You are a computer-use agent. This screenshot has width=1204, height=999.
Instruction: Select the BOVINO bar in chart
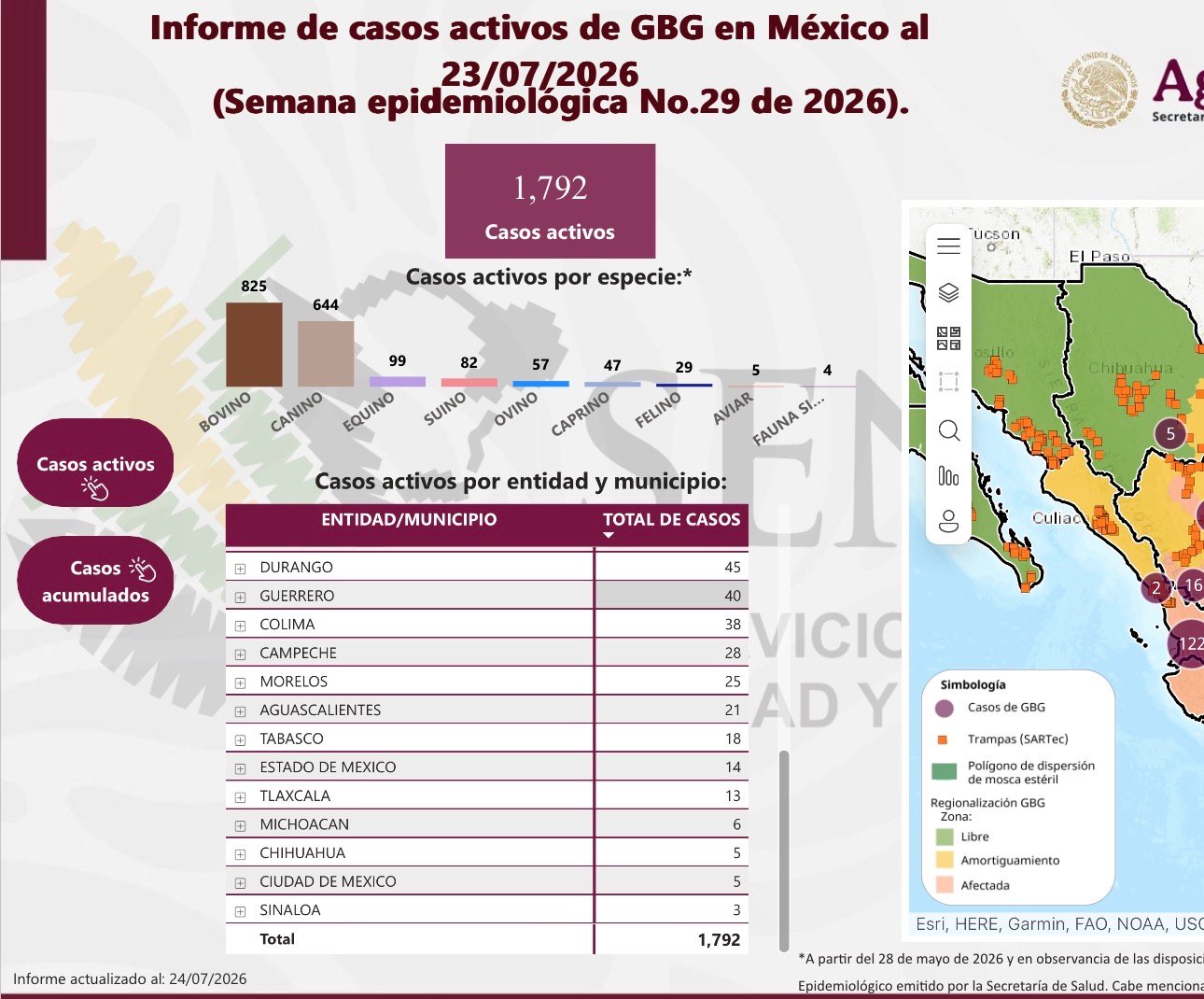pos(254,345)
